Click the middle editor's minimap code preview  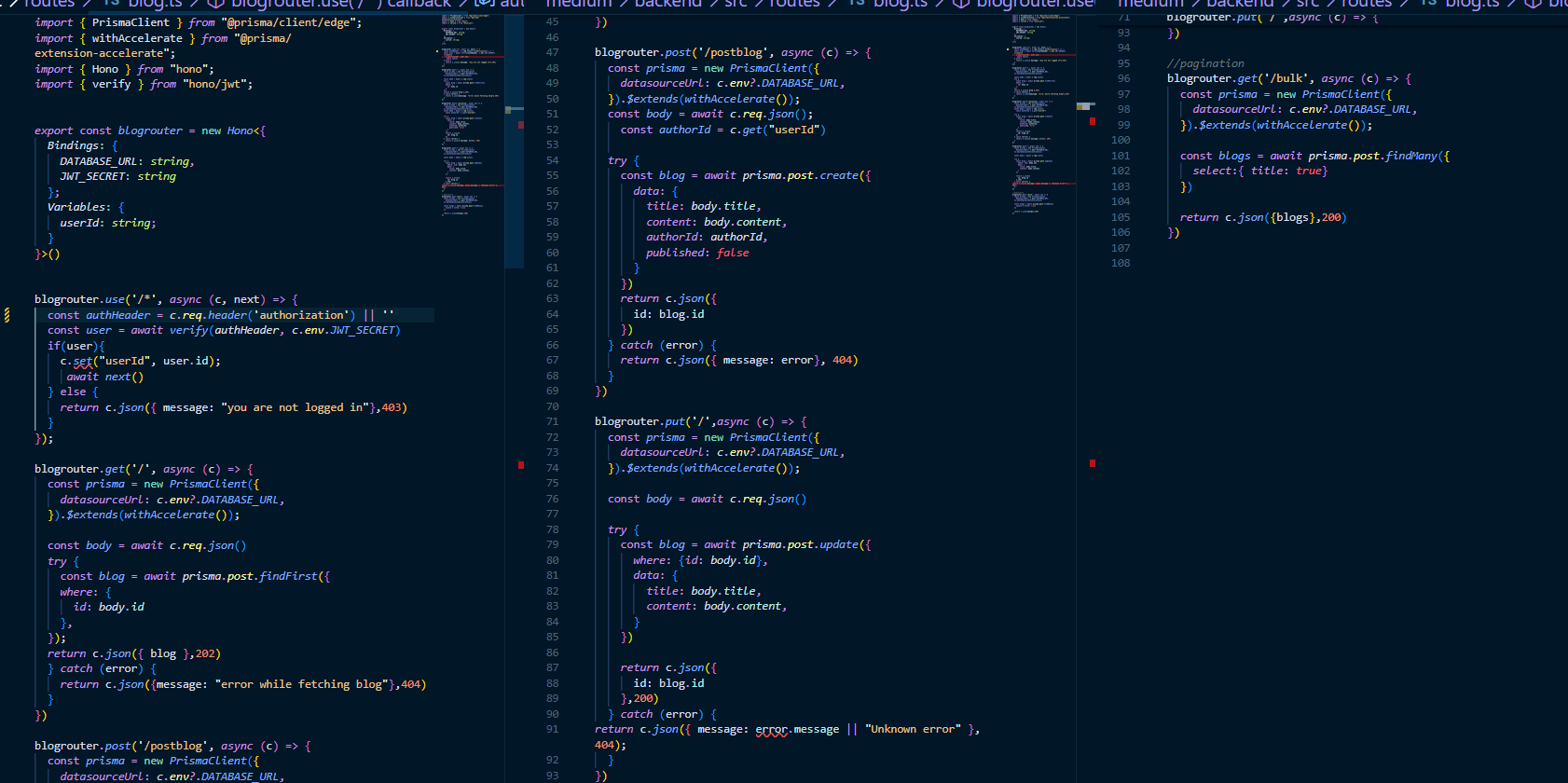[1043, 114]
